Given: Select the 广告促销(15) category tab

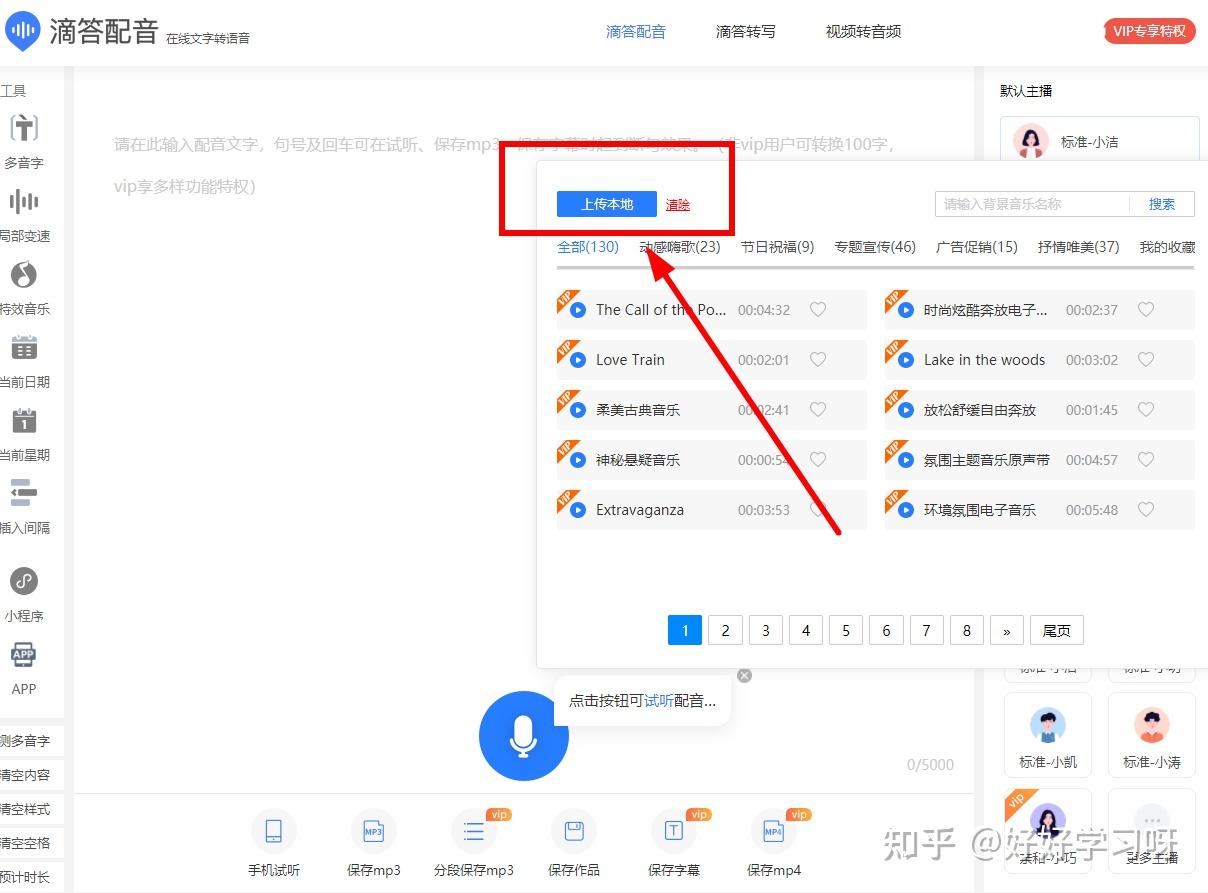Looking at the screenshot, I should [x=977, y=247].
